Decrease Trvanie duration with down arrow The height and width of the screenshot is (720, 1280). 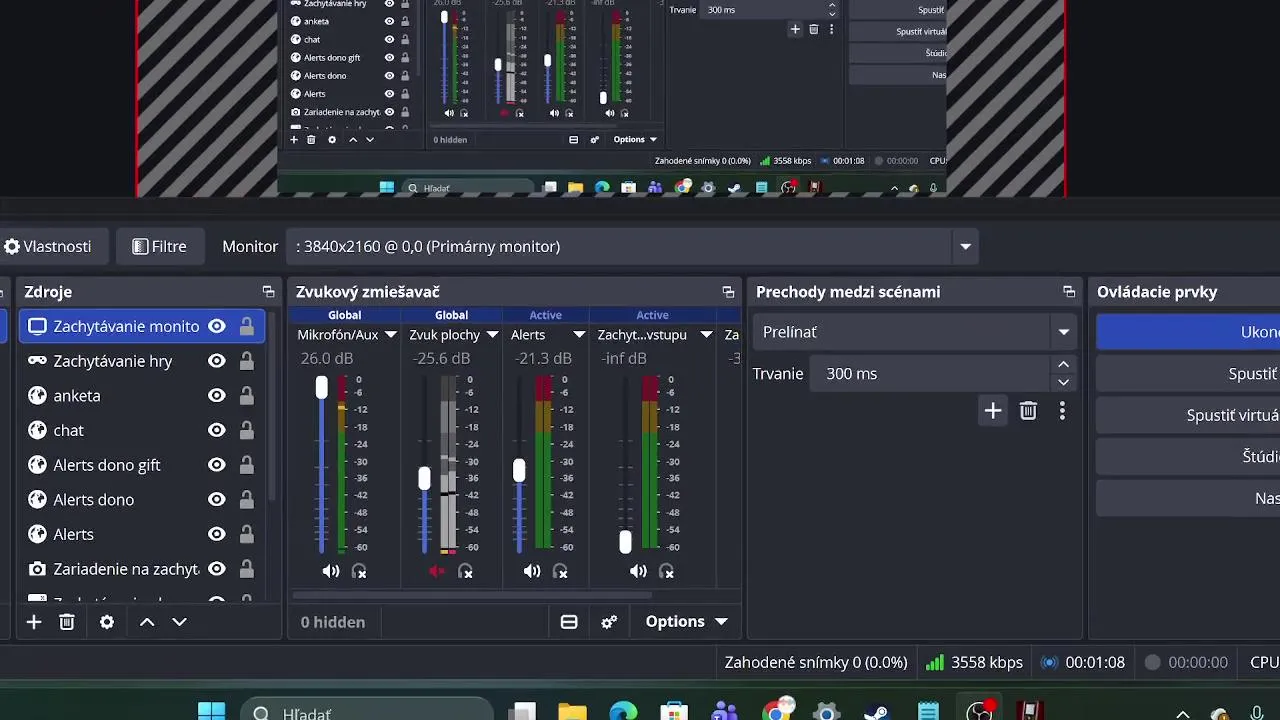click(x=1063, y=382)
